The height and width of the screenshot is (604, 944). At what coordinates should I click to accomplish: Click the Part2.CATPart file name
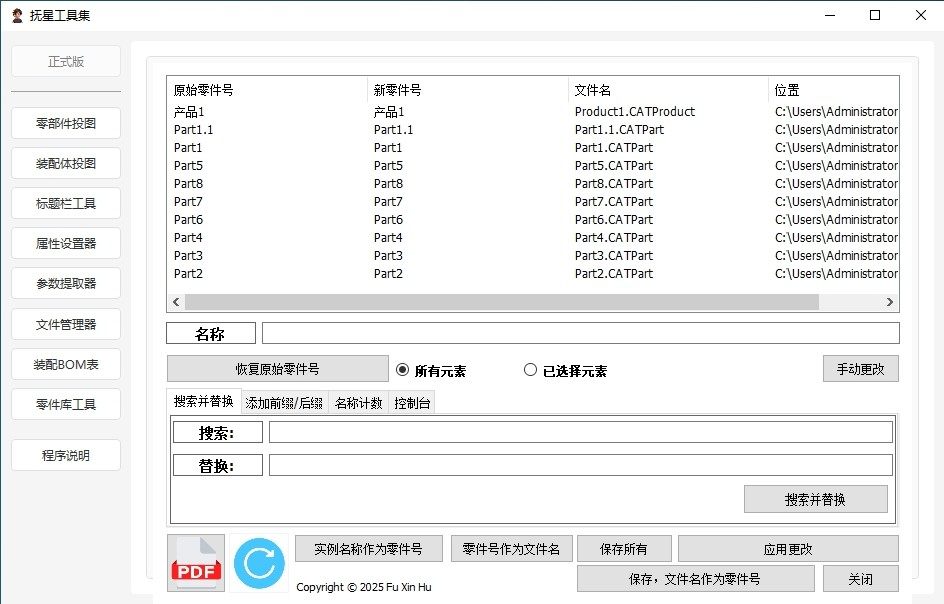pyautogui.click(x=614, y=274)
